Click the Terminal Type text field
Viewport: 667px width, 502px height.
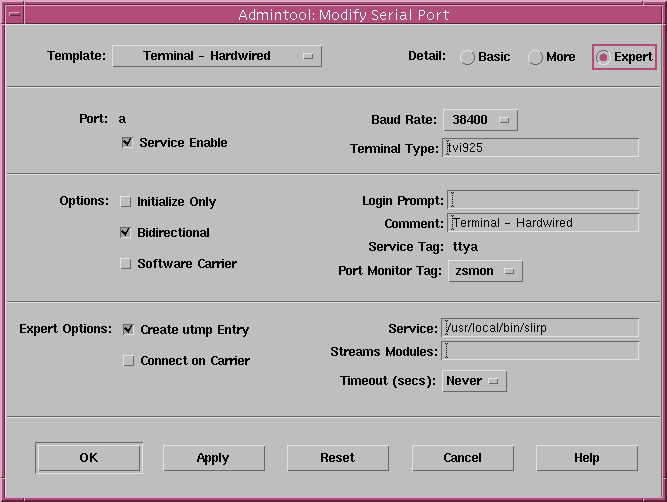pos(540,148)
